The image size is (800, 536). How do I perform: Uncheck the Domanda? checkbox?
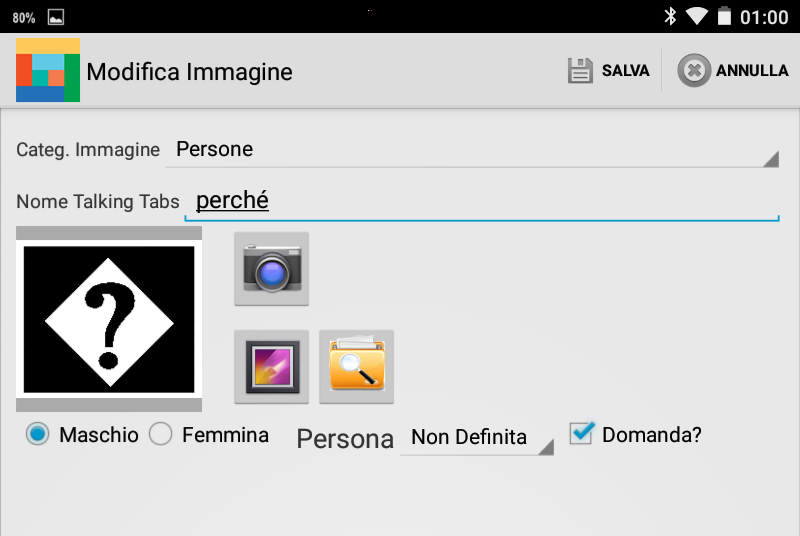coord(581,433)
